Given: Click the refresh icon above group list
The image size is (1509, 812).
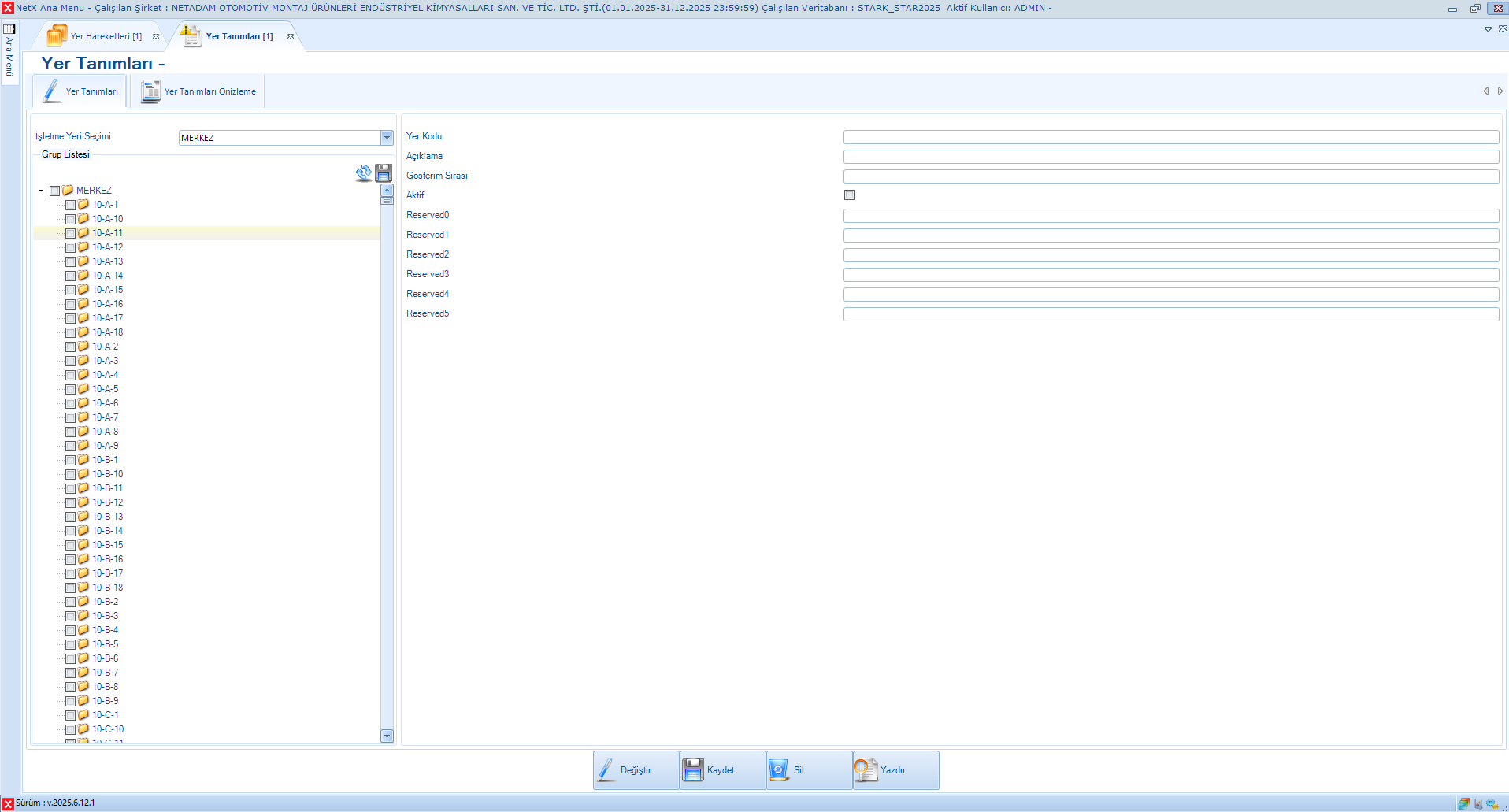Looking at the screenshot, I should click(x=363, y=173).
